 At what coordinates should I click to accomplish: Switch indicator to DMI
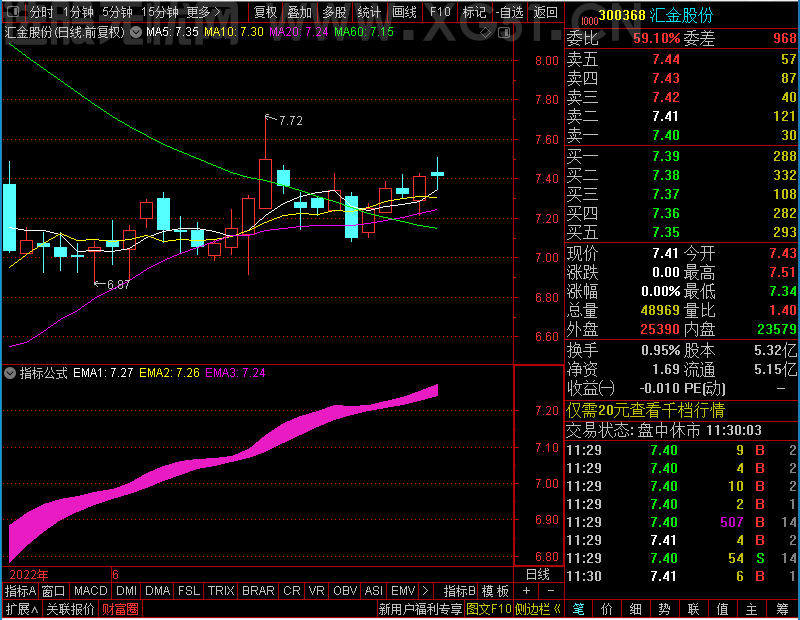tap(126, 591)
